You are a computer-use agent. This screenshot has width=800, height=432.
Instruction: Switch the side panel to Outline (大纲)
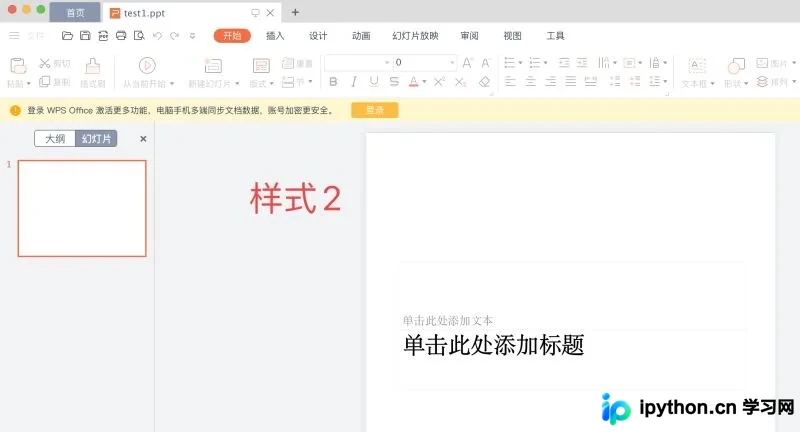coord(55,139)
